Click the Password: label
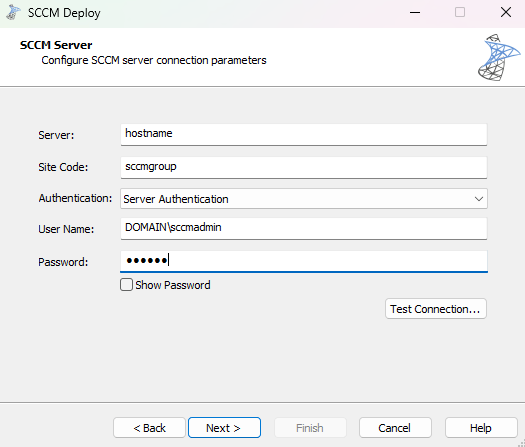Screen dimensions: 525x447 (x=63, y=262)
